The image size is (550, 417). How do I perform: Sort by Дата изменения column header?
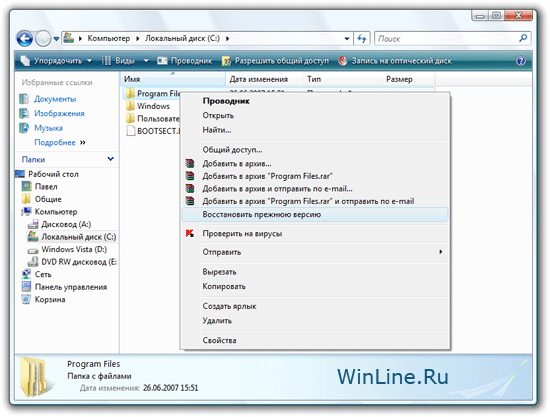click(x=264, y=79)
